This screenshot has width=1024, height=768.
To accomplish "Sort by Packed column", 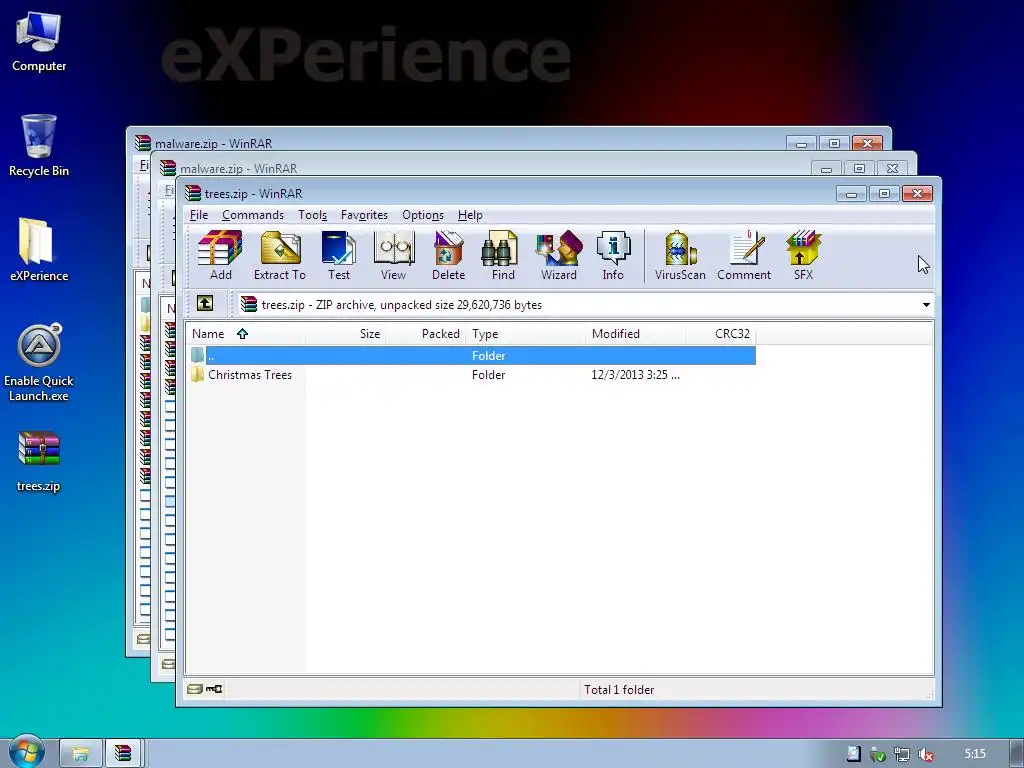I will coord(424,334).
